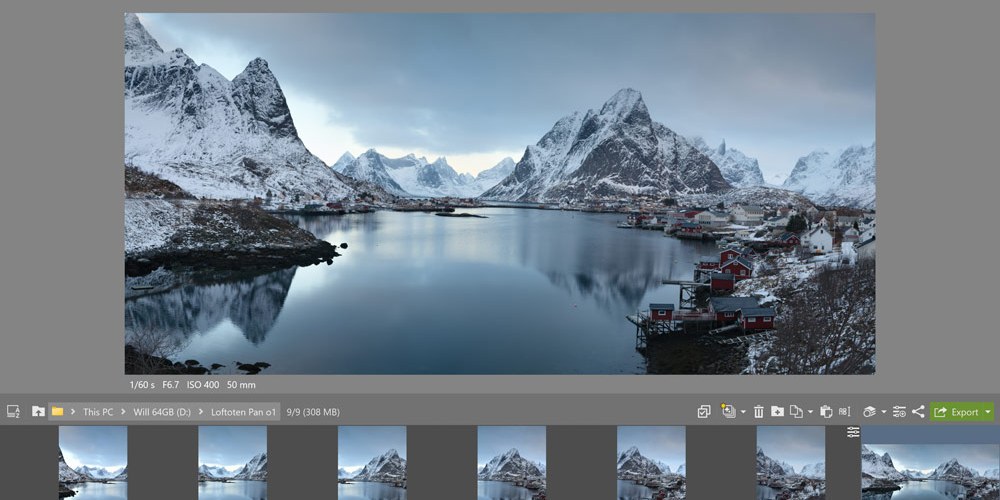Click the new folder icon
Image resolution: width=1000 pixels, height=500 pixels.
click(777, 412)
